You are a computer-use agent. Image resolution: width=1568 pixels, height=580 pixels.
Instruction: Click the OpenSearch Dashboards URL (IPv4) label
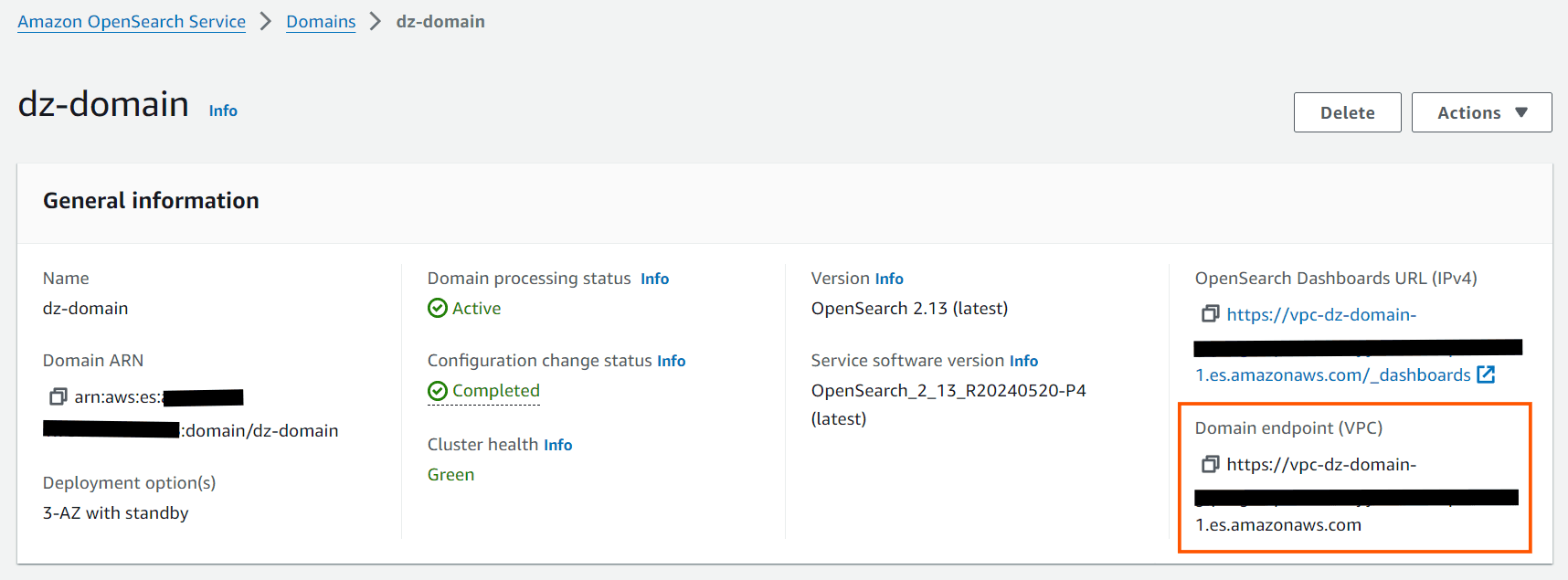coord(1336,279)
